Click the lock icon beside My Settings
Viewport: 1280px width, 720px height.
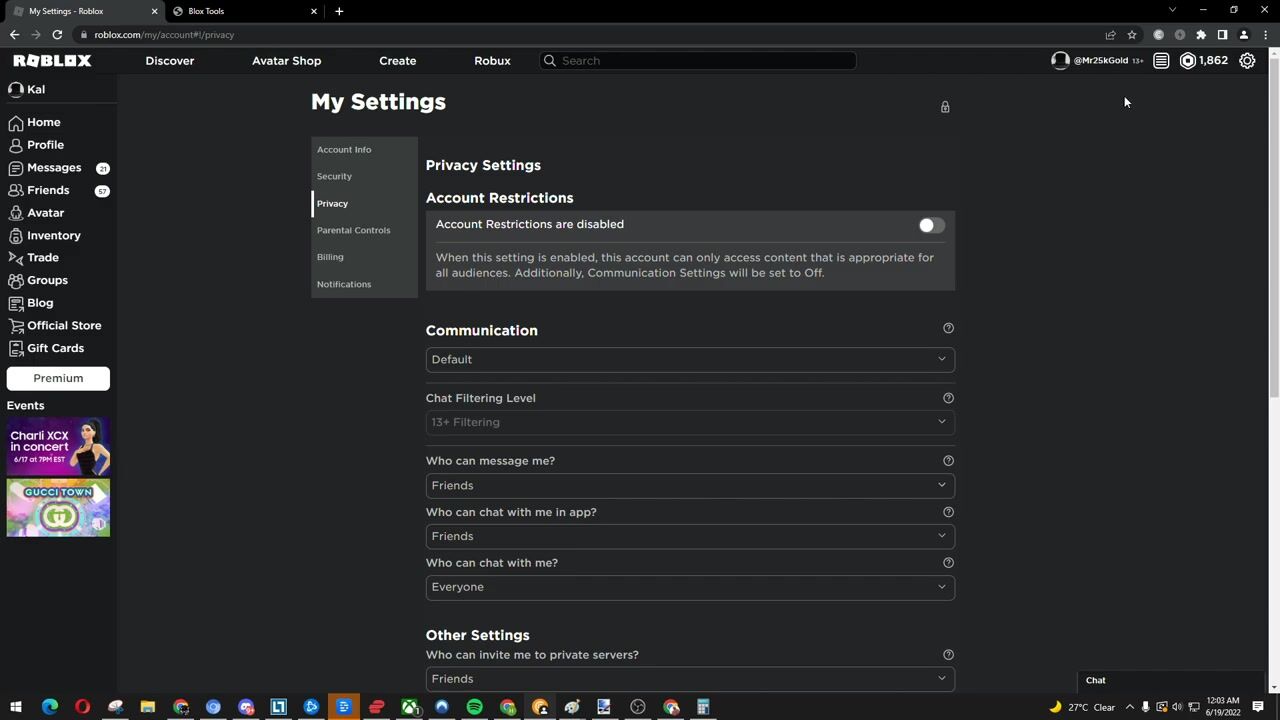tap(945, 107)
